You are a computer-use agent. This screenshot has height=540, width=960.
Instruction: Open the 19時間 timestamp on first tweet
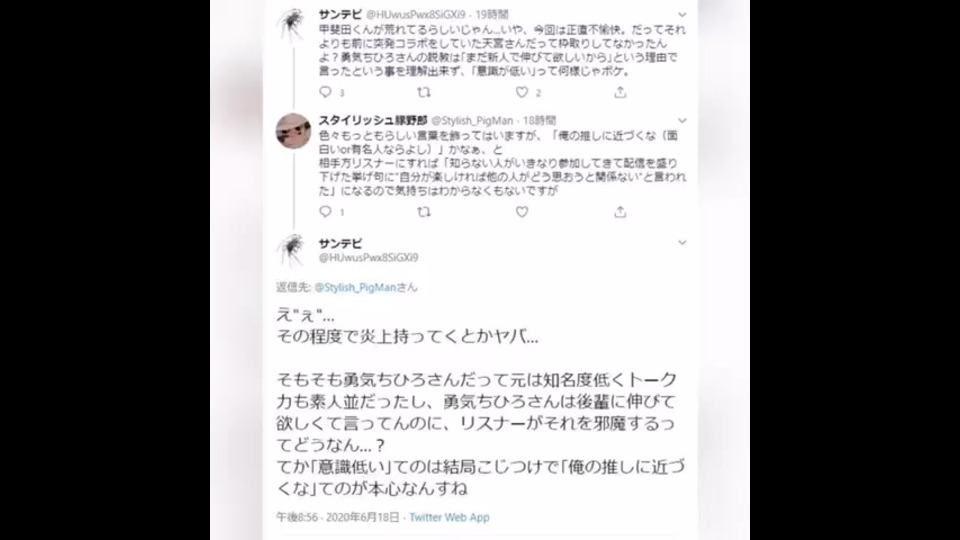[x=492, y=15]
